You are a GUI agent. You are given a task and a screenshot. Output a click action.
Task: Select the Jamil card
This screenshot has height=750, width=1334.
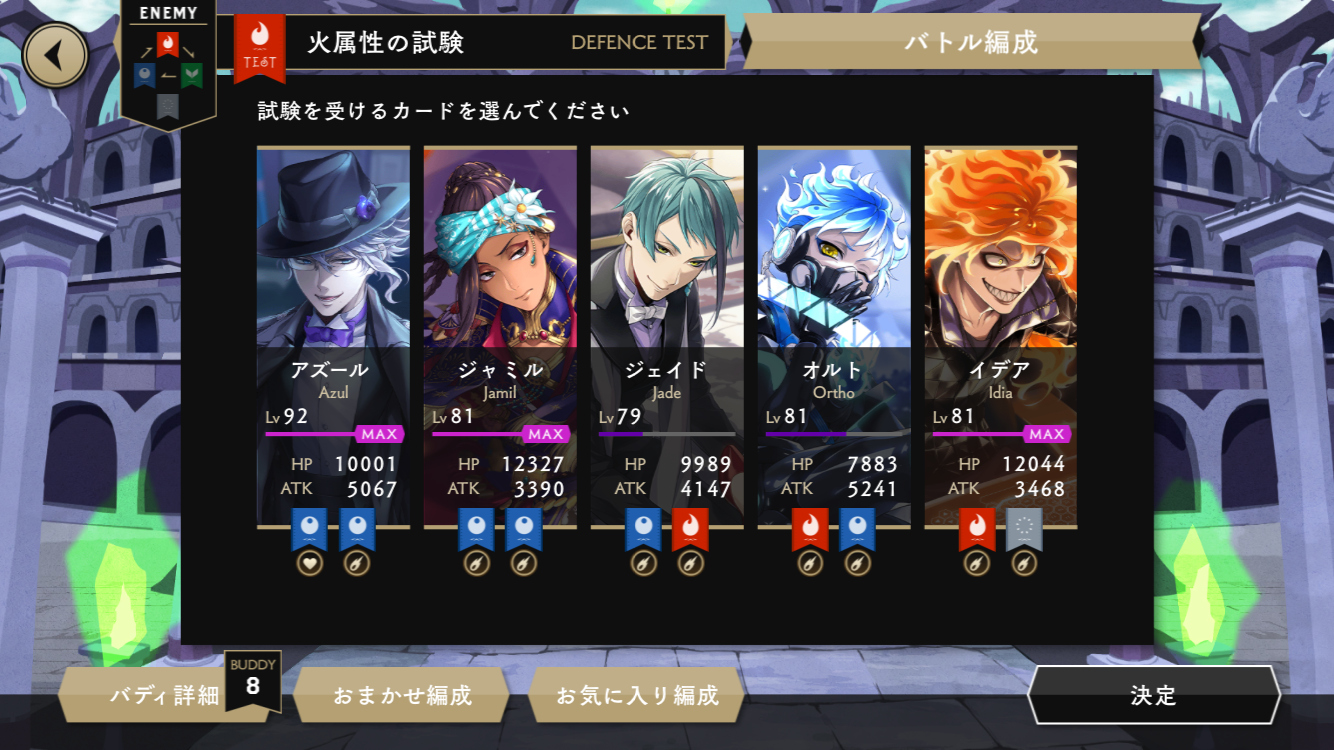point(500,337)
